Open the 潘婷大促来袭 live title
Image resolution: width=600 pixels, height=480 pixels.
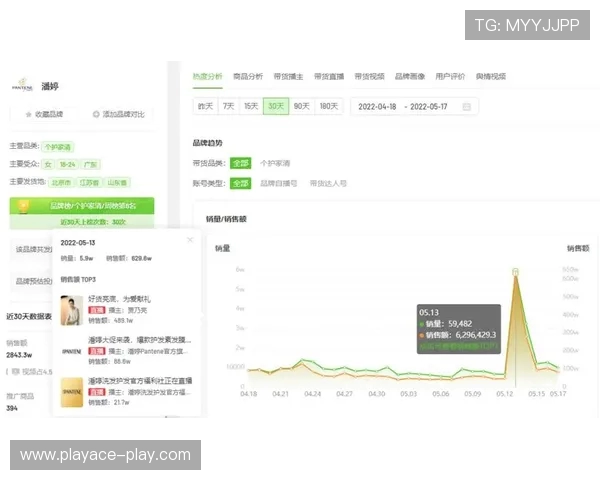[140, 340]
